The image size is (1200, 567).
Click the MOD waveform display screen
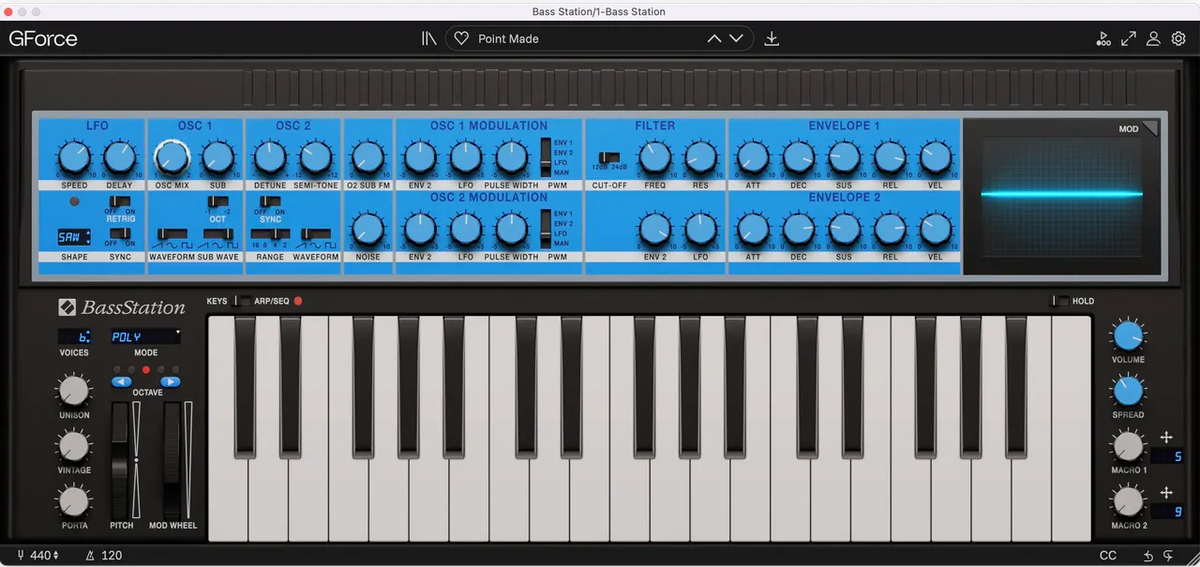click(x=1062, y=195)
